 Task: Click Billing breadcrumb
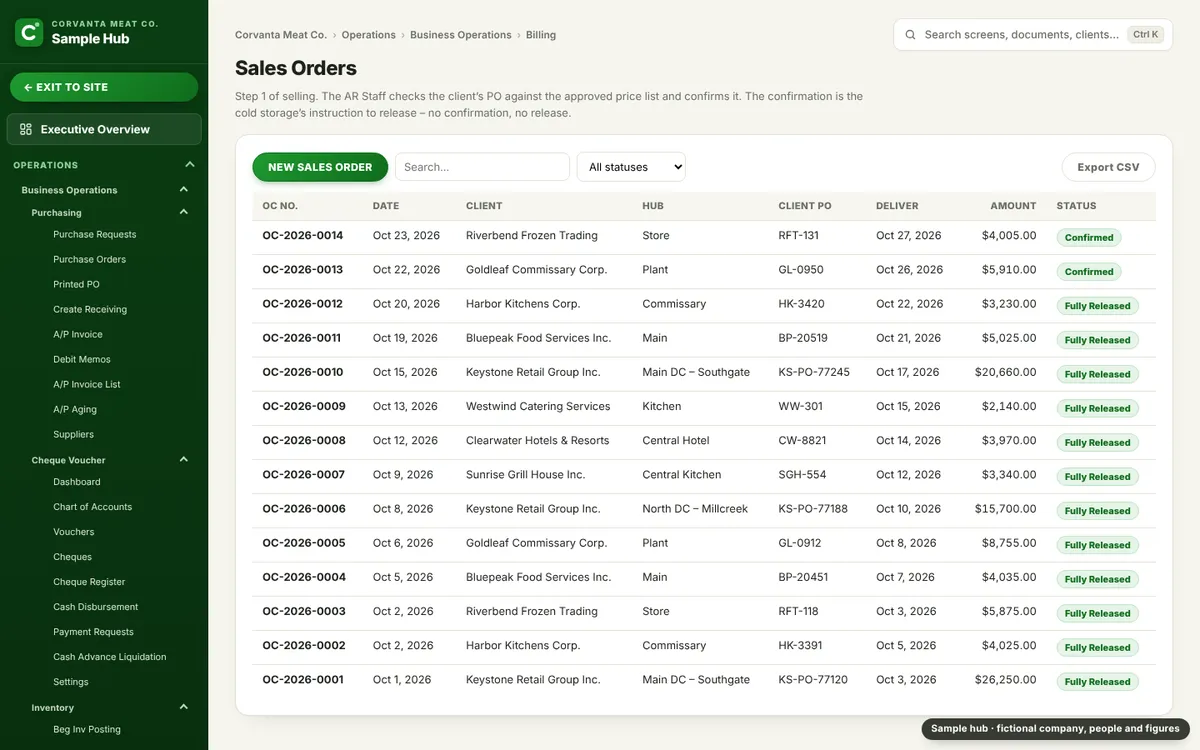tap(541, 34)
